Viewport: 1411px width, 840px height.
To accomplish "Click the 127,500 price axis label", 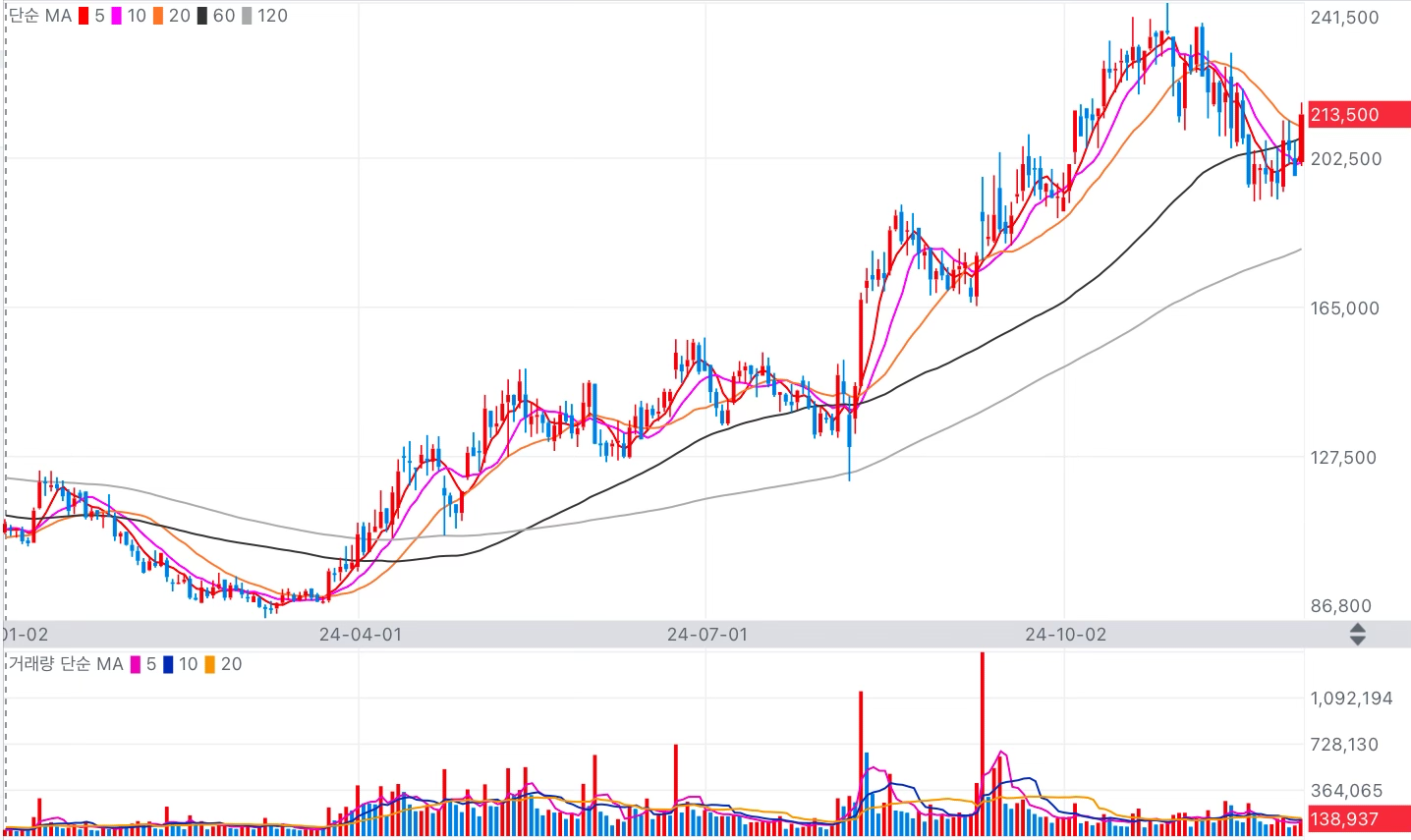I will [1344, 457].
